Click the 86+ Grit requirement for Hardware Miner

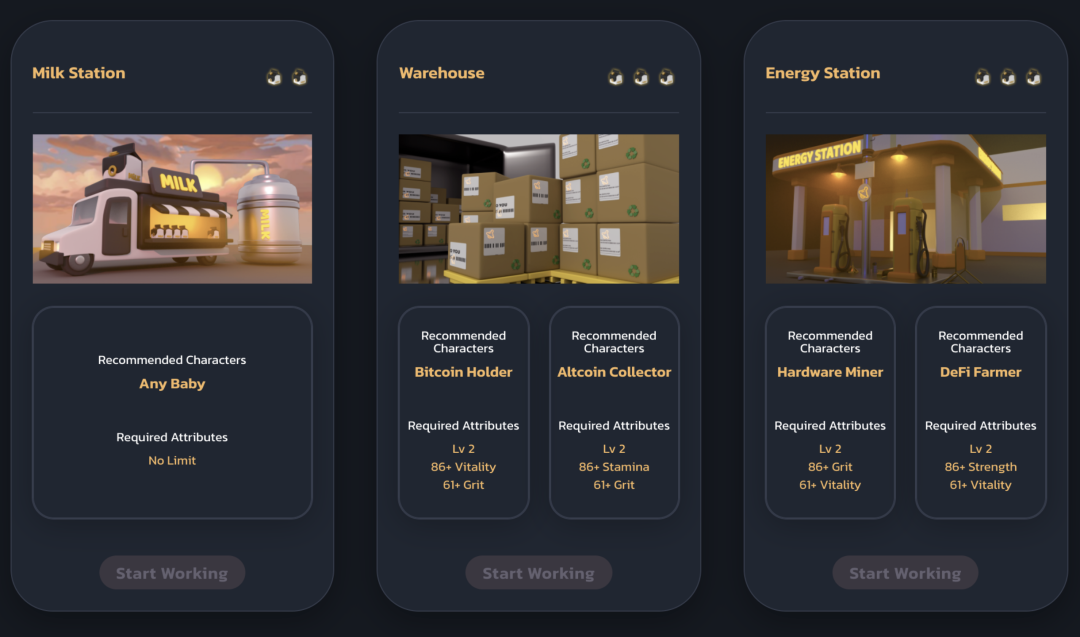pos(830,467)
